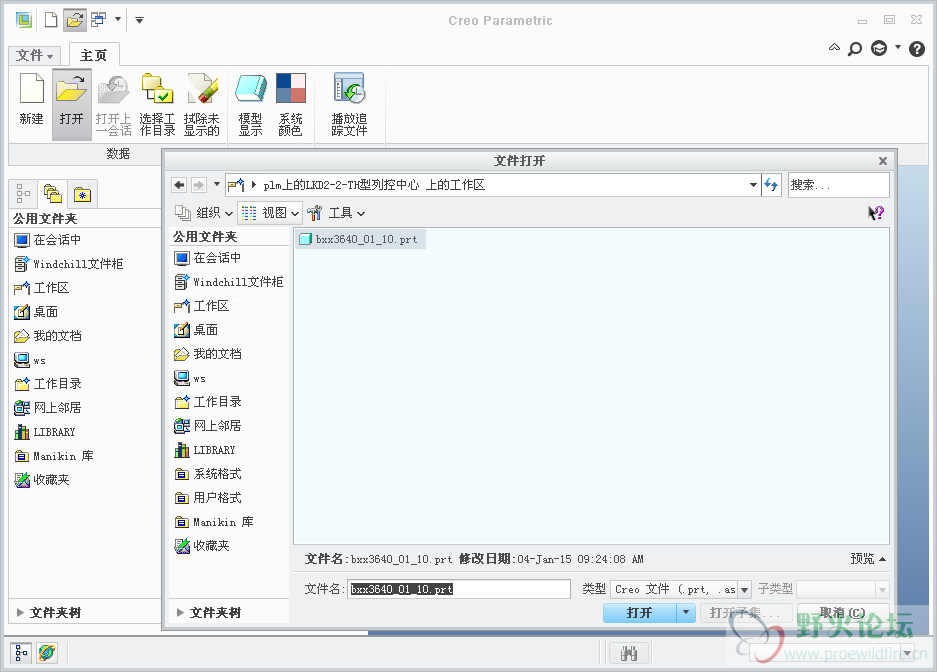Click open folder icon in quick access toolbar
This screenshot has width=937, height=672.
[75, 20]
